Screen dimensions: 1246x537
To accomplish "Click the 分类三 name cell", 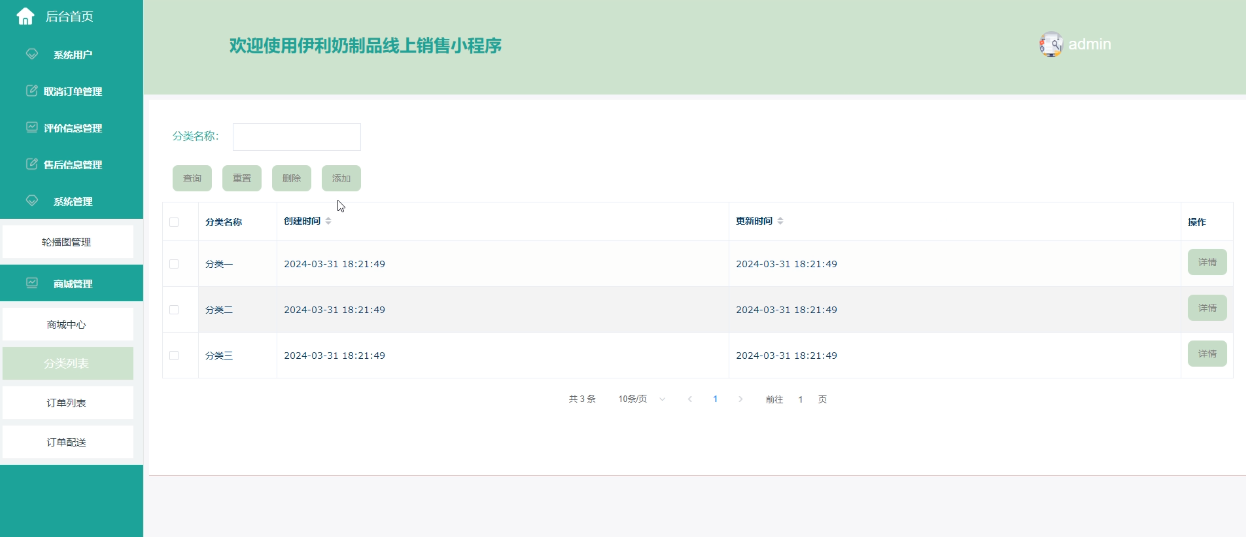I will pyautogui.click(x=237, y=355).
